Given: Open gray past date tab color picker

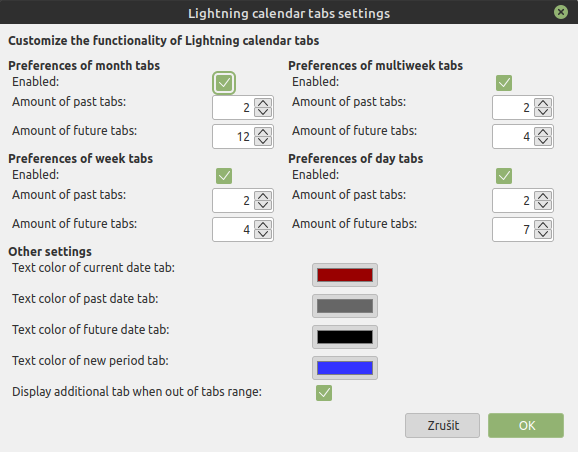Looking at the screenshot, I should tap(345, 306).
